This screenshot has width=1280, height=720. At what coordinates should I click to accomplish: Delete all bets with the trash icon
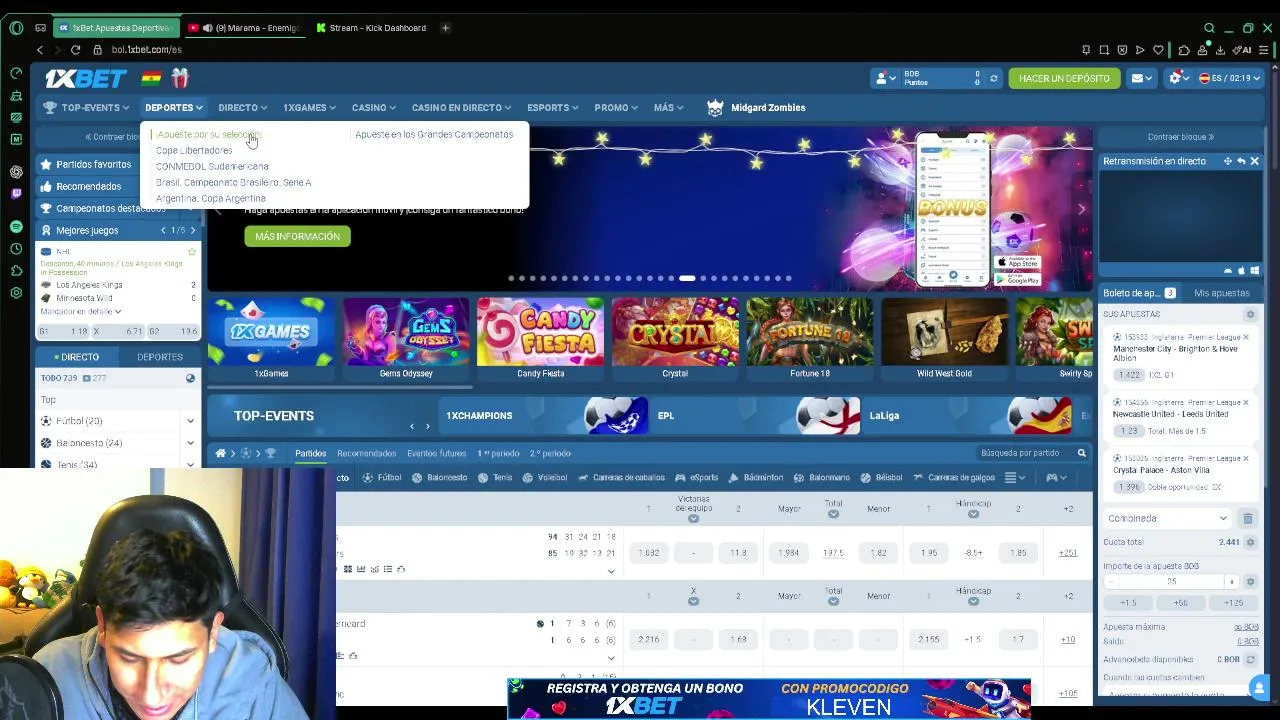(x=1248, y=518)
